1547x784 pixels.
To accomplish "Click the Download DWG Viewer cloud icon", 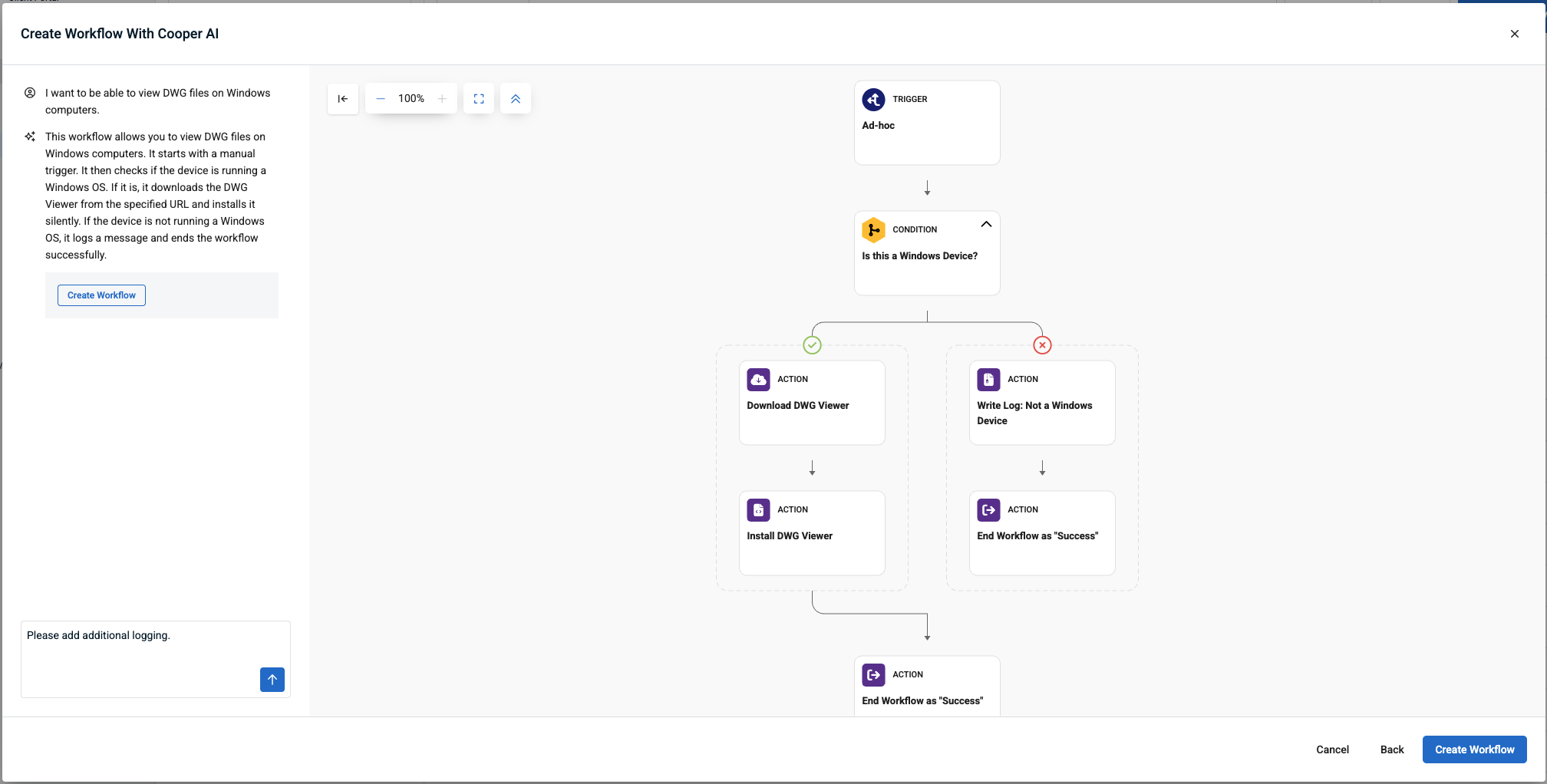I will [x=758, y=380].
